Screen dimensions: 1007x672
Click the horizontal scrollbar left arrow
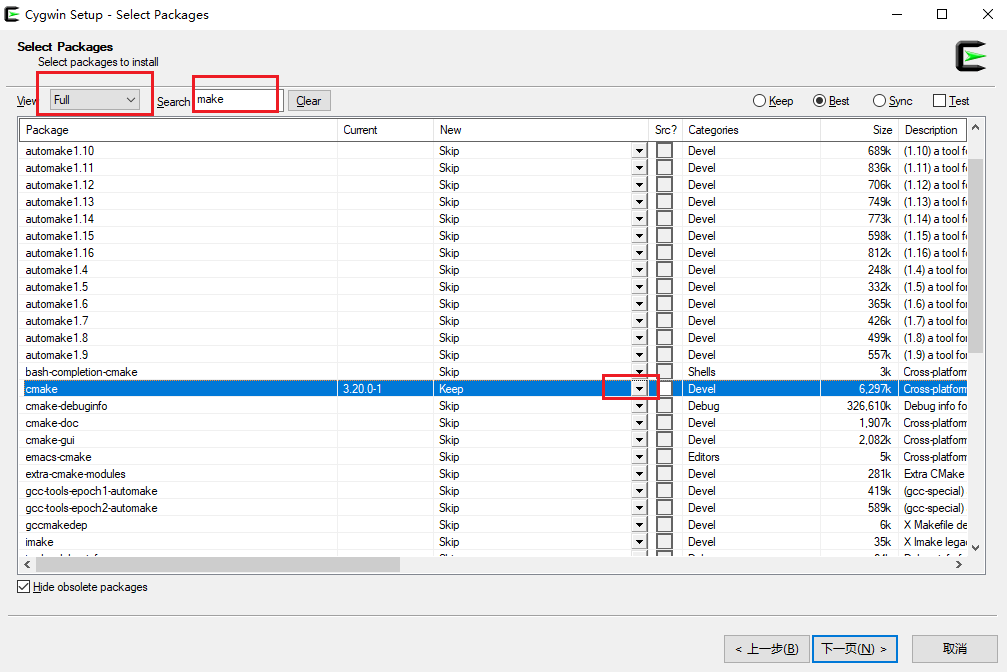pyautogui.click(x=27, y=565)
